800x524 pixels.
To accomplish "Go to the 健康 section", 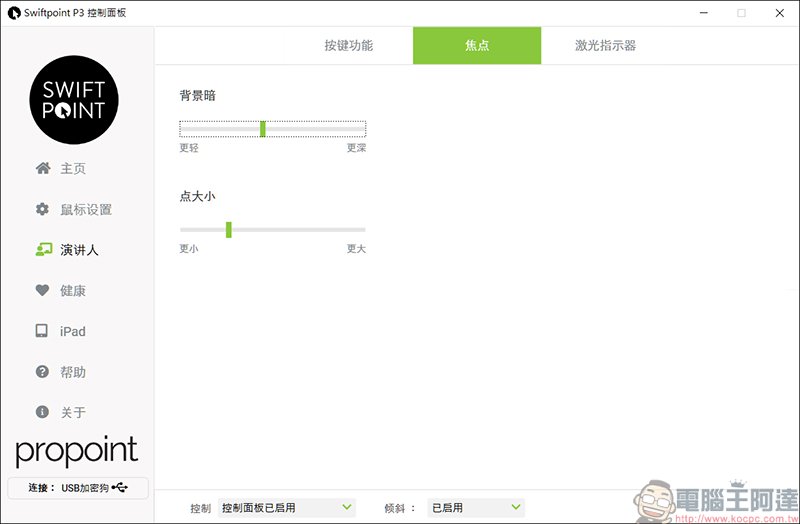I will click(73, 290).
